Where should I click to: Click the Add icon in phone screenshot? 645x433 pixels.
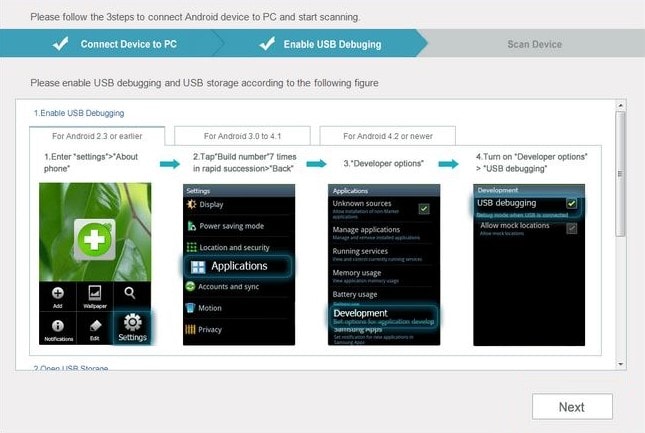[58, 293]
